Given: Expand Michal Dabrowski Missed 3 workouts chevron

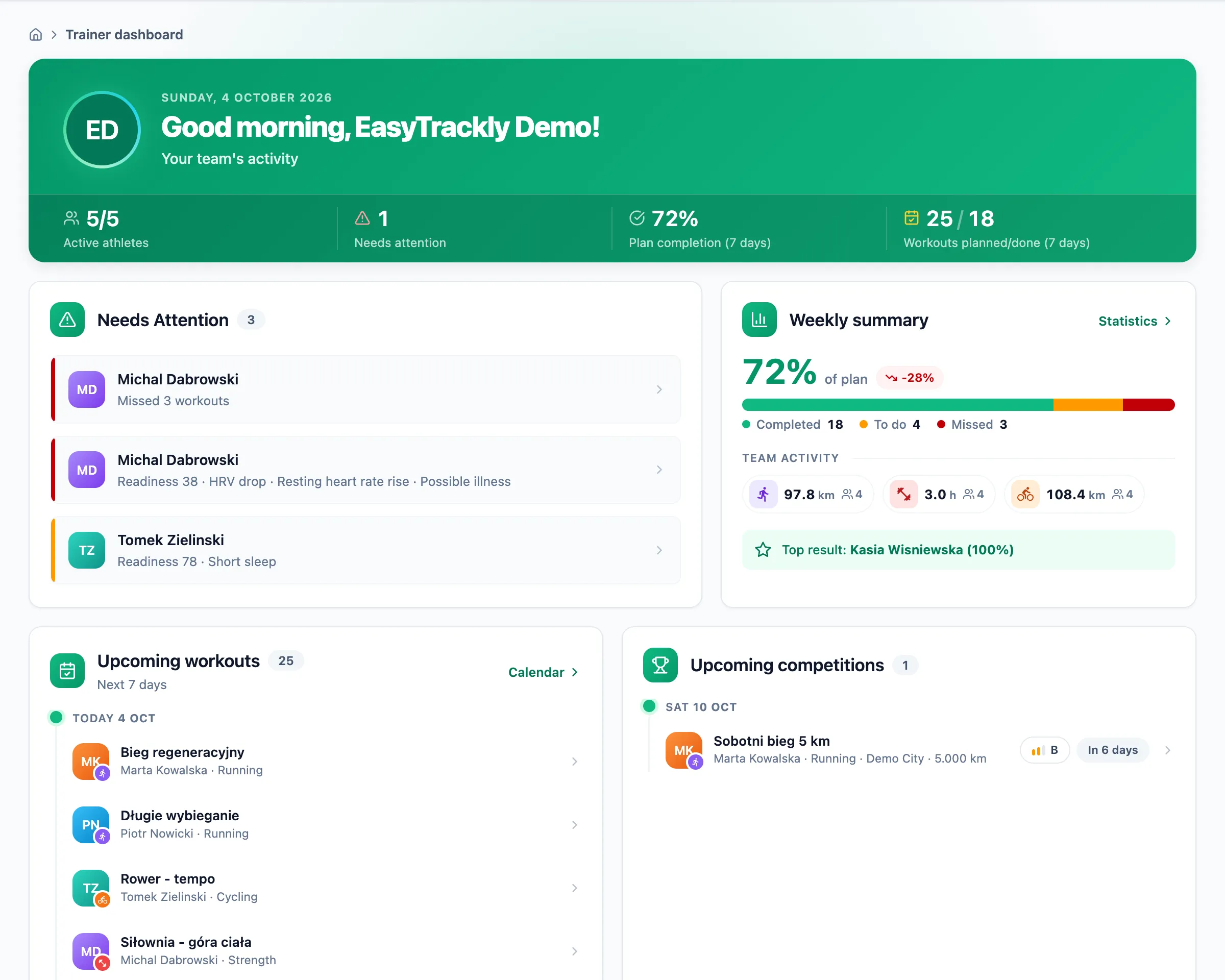Looking at the screenshot, I should pos(659,390).
